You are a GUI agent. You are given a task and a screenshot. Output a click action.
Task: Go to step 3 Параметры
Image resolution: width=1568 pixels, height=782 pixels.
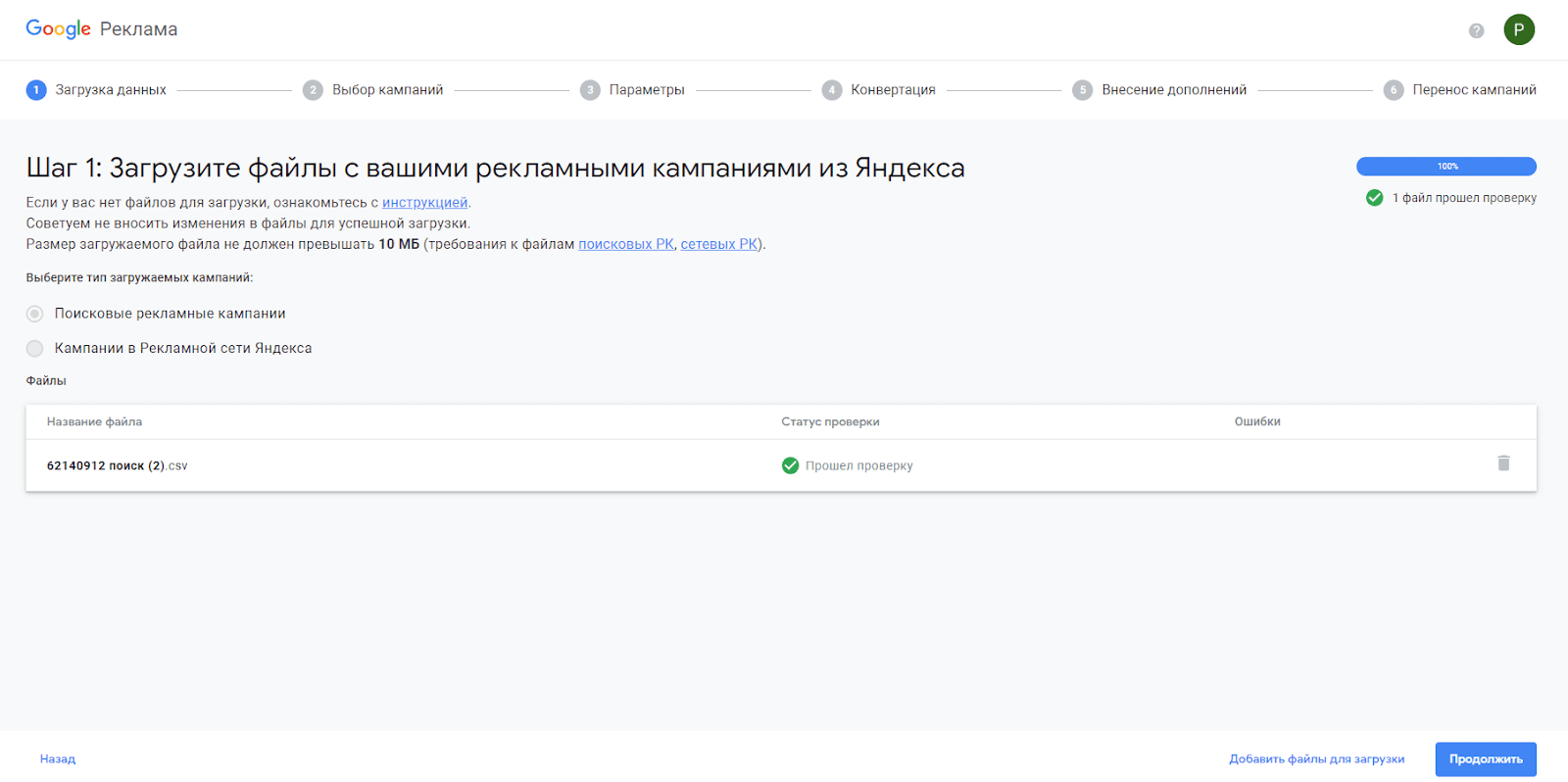[632, 90]
